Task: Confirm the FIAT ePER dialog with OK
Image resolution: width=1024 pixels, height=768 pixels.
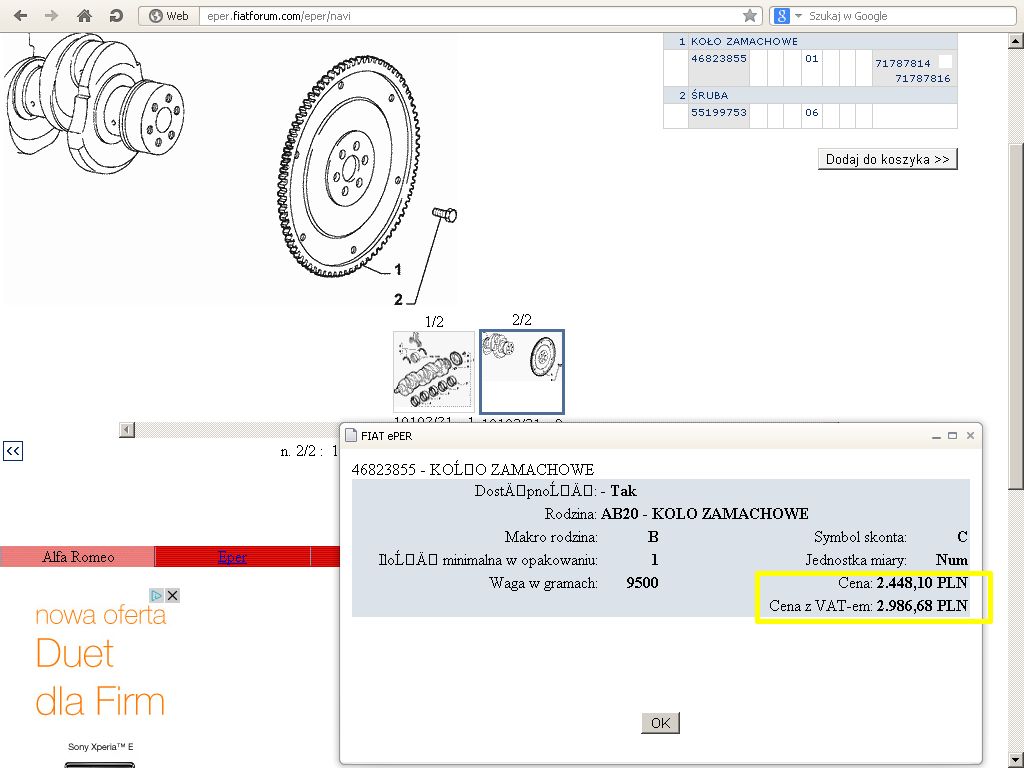Action: click(660, 723)
